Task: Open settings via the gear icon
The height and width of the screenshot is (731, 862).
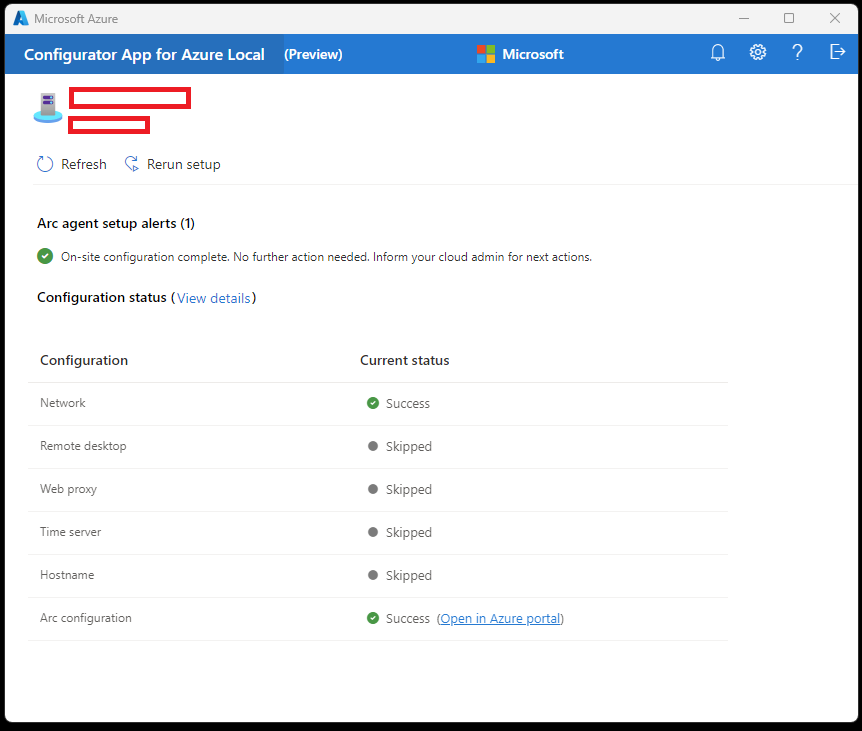Action: [757, 53]
